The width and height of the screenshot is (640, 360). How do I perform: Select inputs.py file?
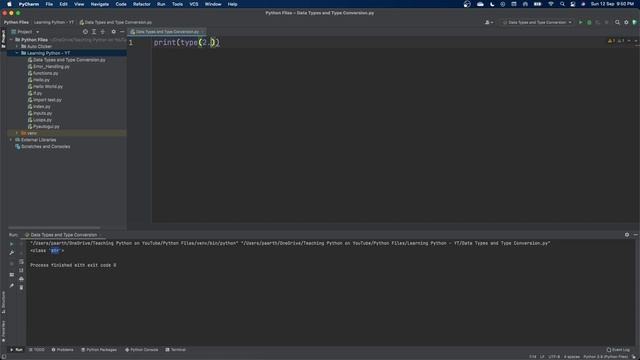(x=40, y=113)
